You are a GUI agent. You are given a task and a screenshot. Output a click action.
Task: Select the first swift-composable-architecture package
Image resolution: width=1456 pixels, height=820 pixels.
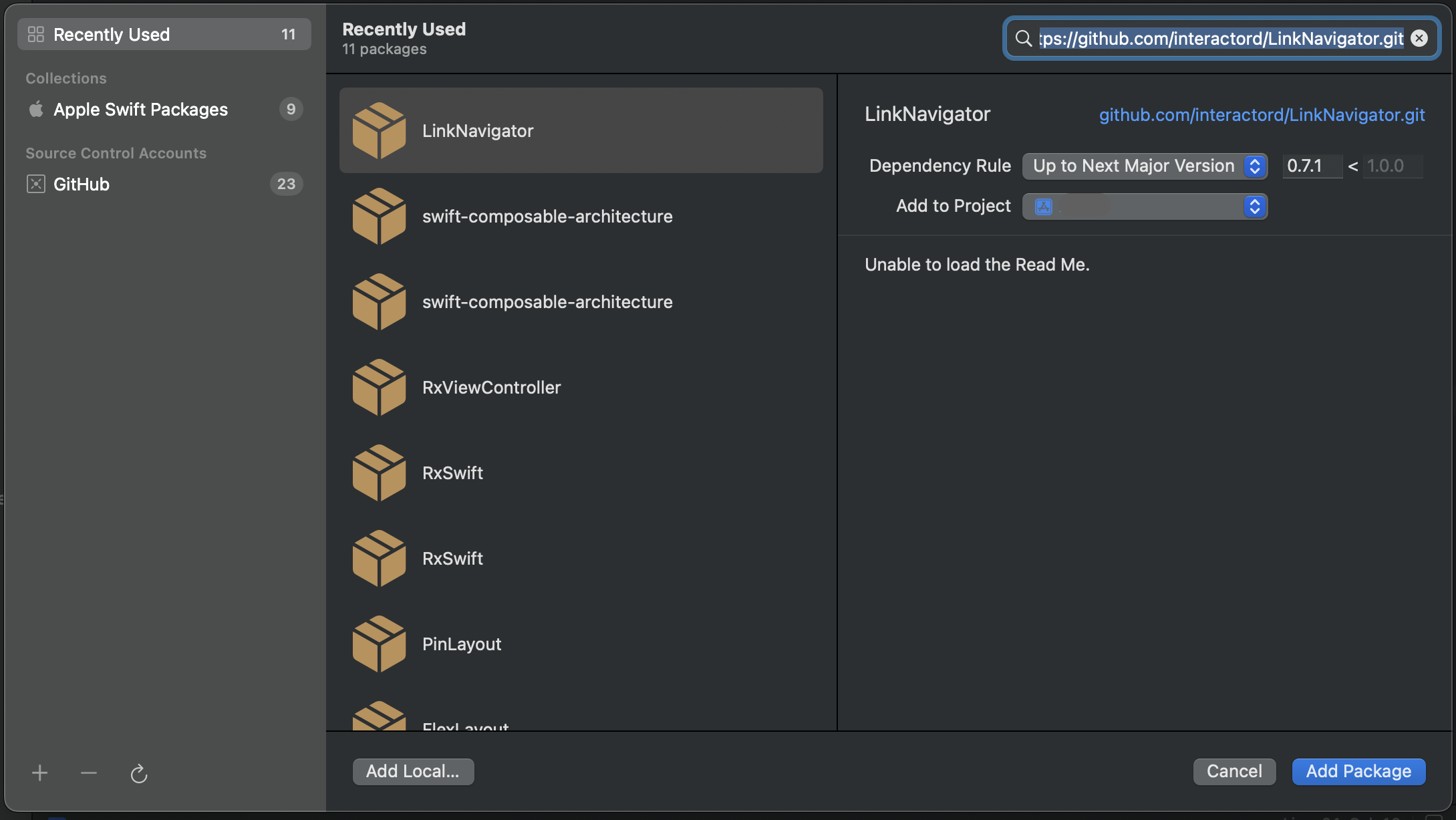tap(547, 217)
